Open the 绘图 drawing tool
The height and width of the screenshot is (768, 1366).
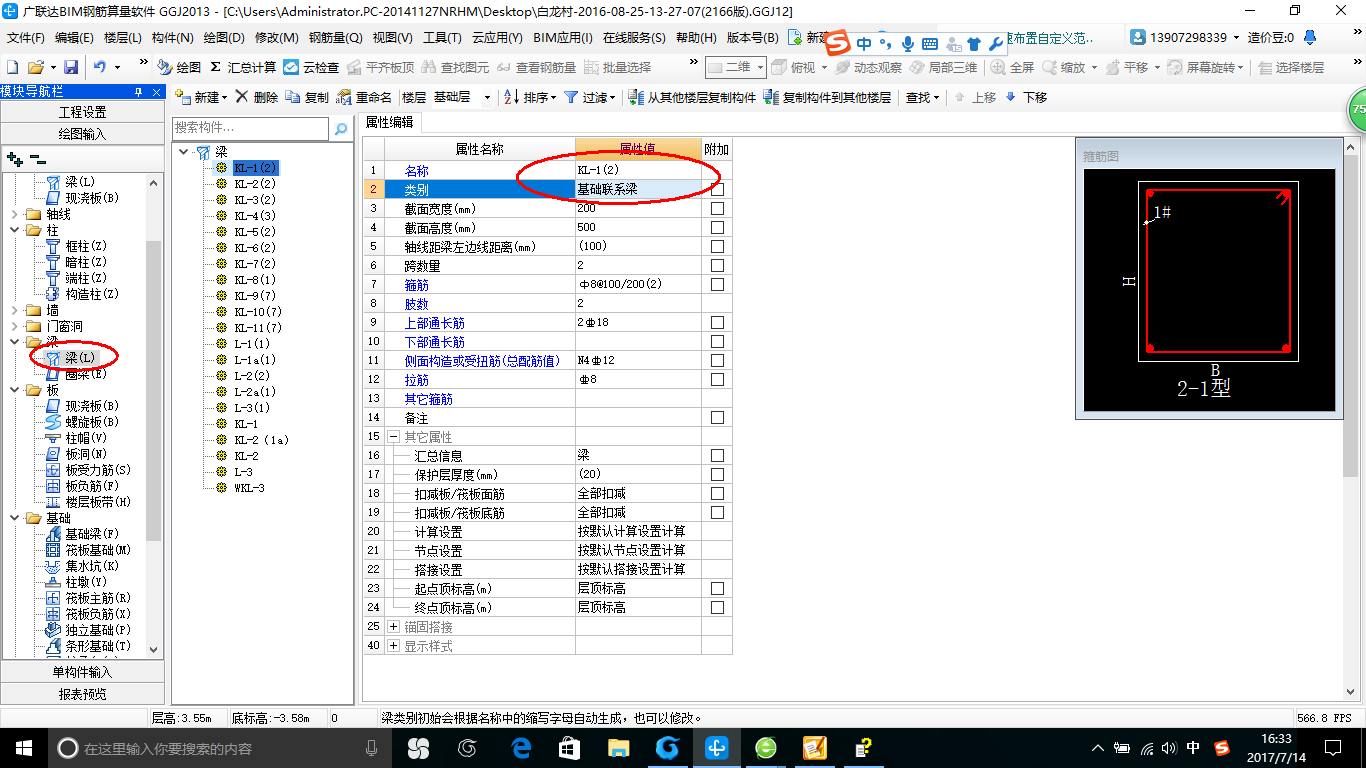[x=179, y=67]
